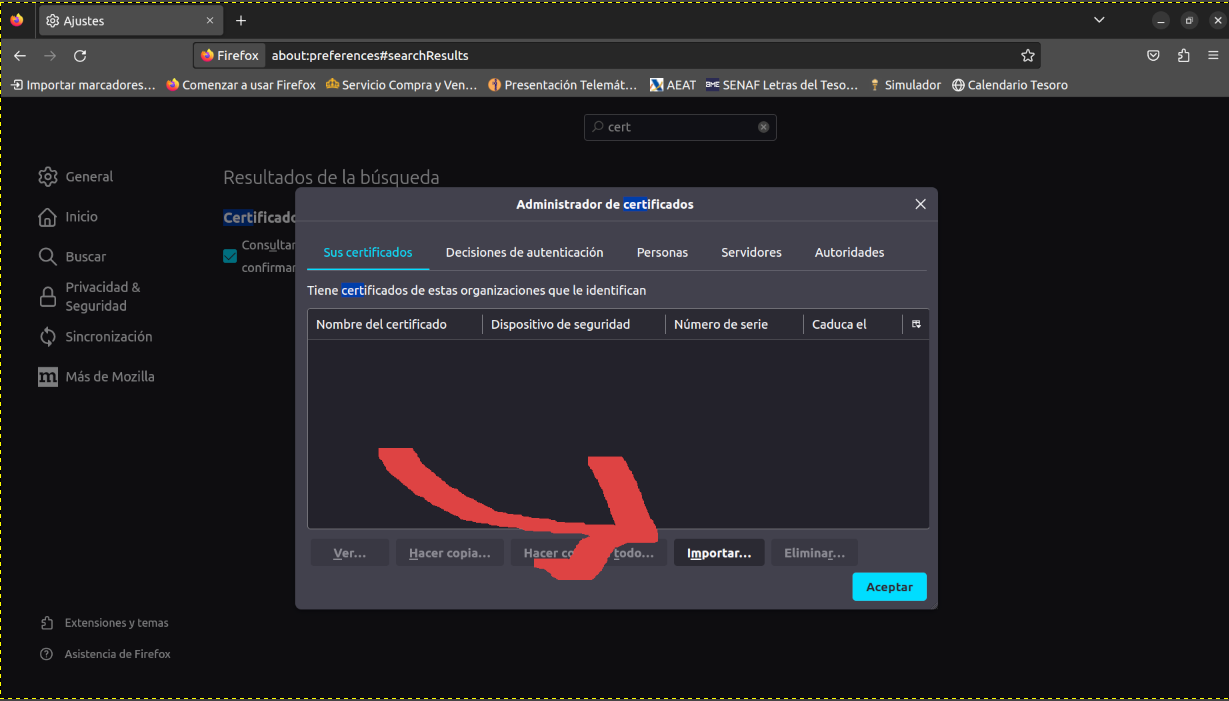Open the Extensions puzzle icon
The width and height of the screenshot is (1229, 701).
coord(1184,56)
